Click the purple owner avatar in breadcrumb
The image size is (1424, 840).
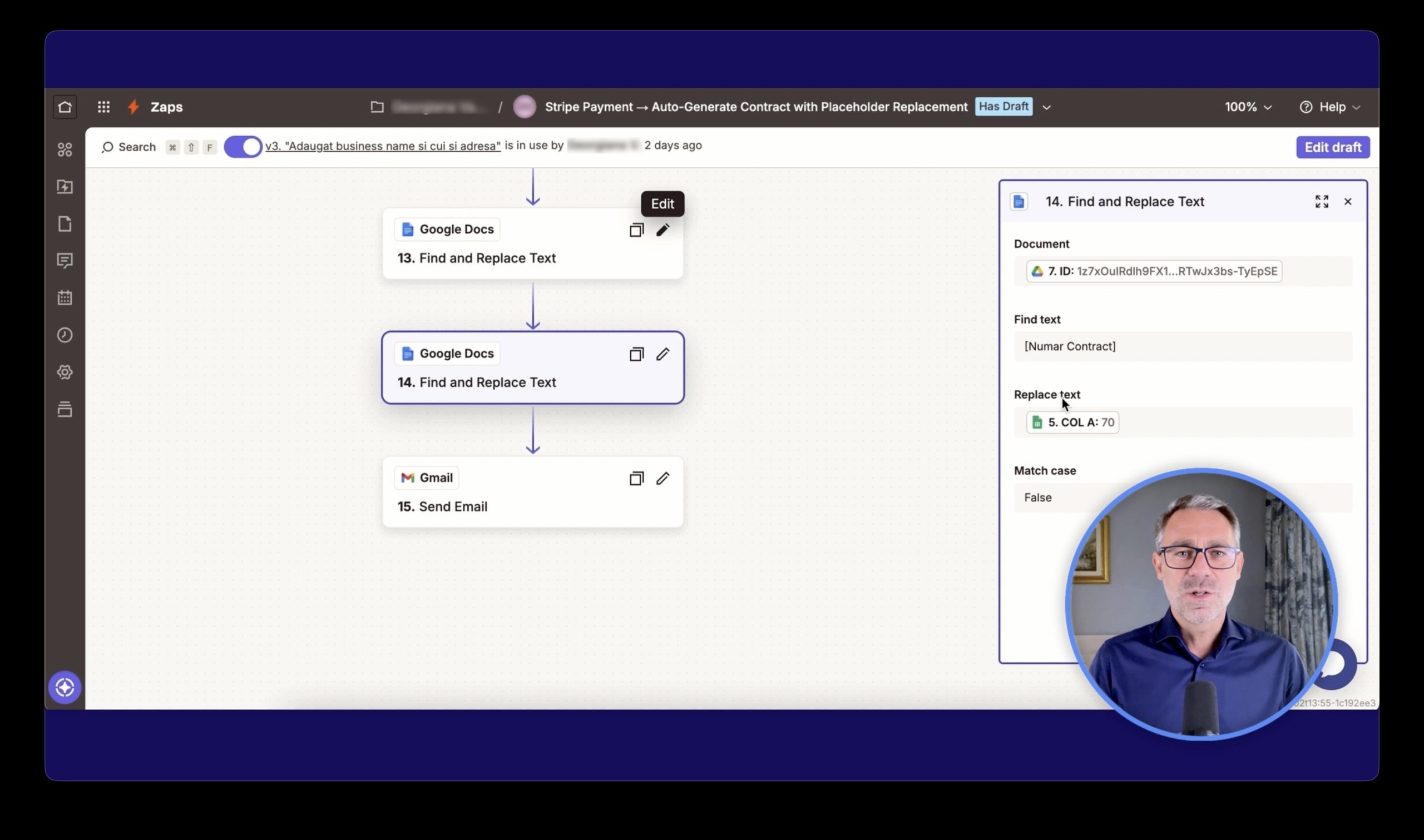click(525, 107)
